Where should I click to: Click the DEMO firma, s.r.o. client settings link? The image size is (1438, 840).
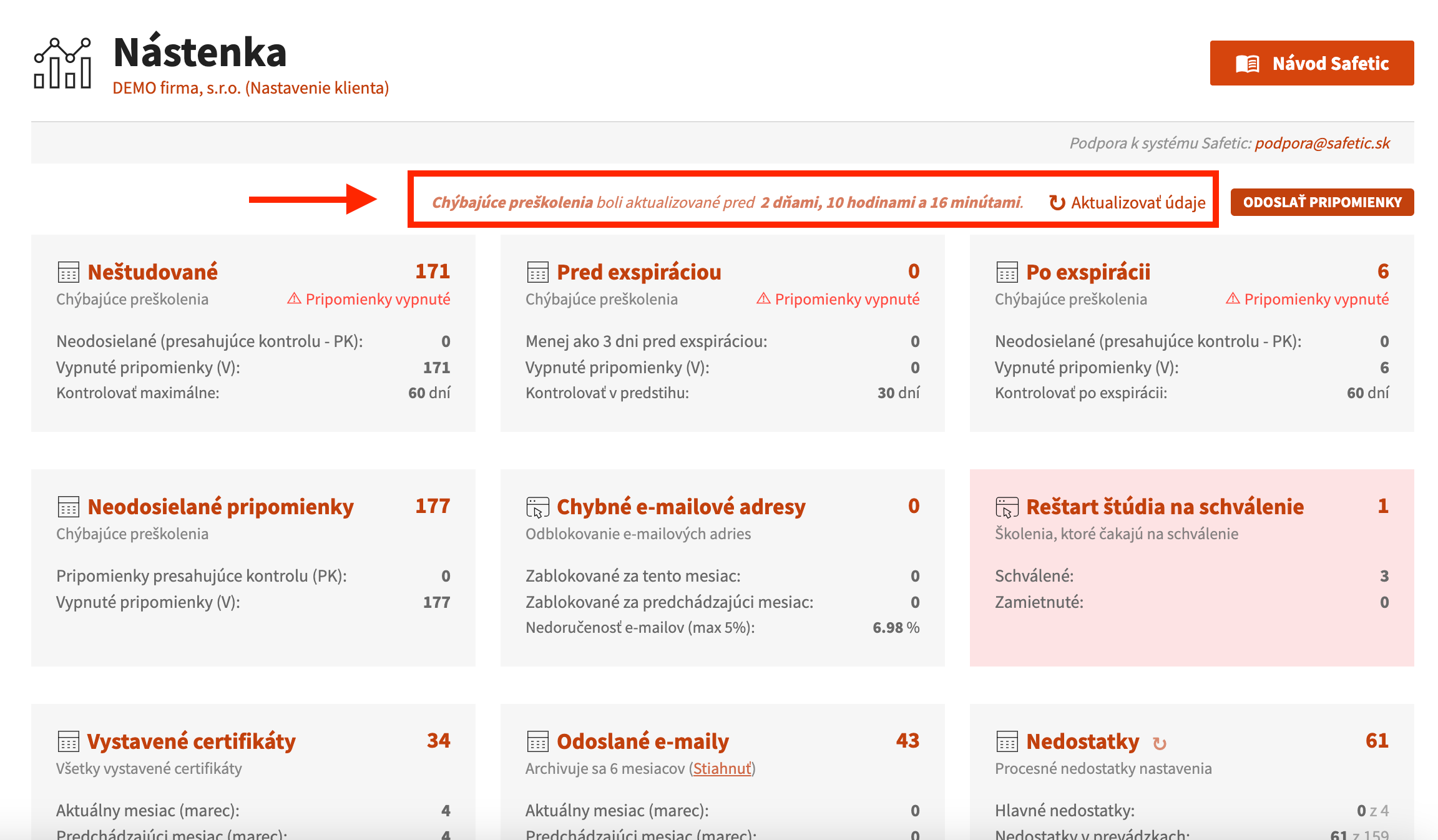pos(250,88)
